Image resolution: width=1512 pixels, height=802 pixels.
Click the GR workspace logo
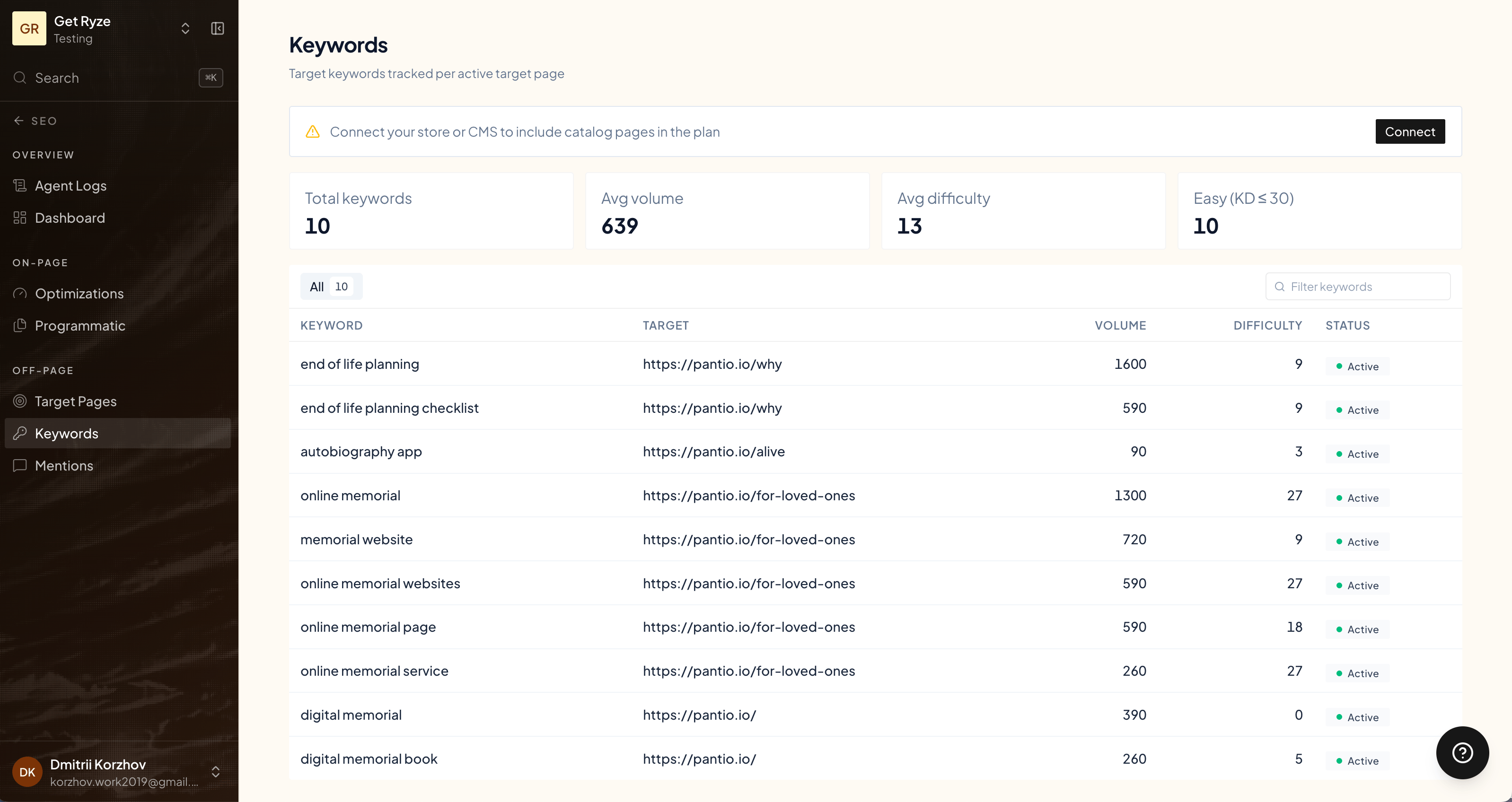pos(29,28)
